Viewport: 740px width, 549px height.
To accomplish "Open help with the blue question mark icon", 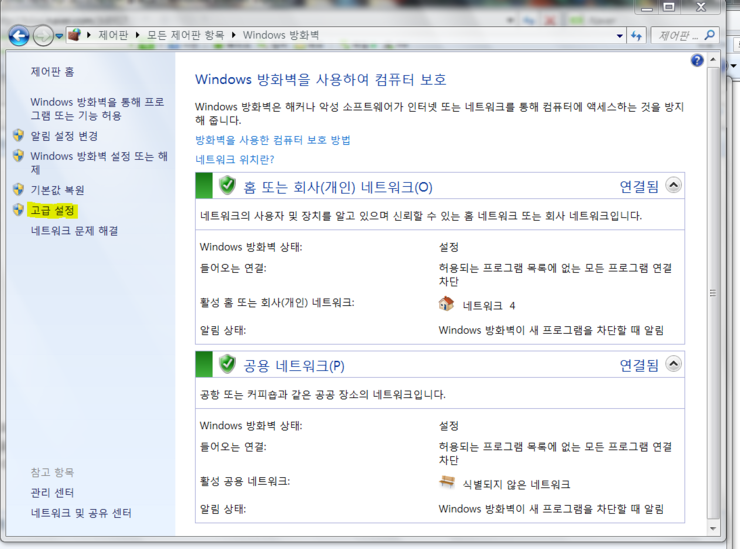I will (x=697, y=60).
